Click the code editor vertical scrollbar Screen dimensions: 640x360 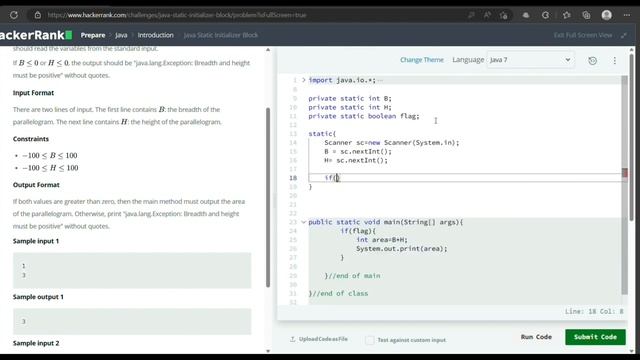point(624,184)
